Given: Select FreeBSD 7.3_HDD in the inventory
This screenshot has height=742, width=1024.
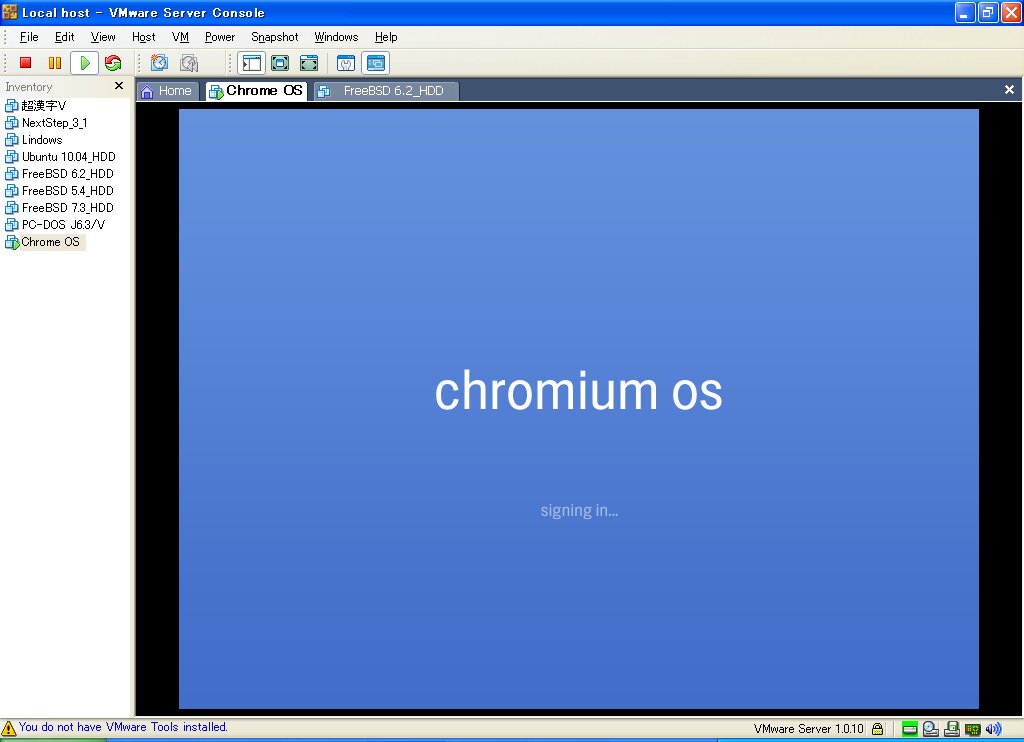Looking at the screenshot, I should coord(68,208).
